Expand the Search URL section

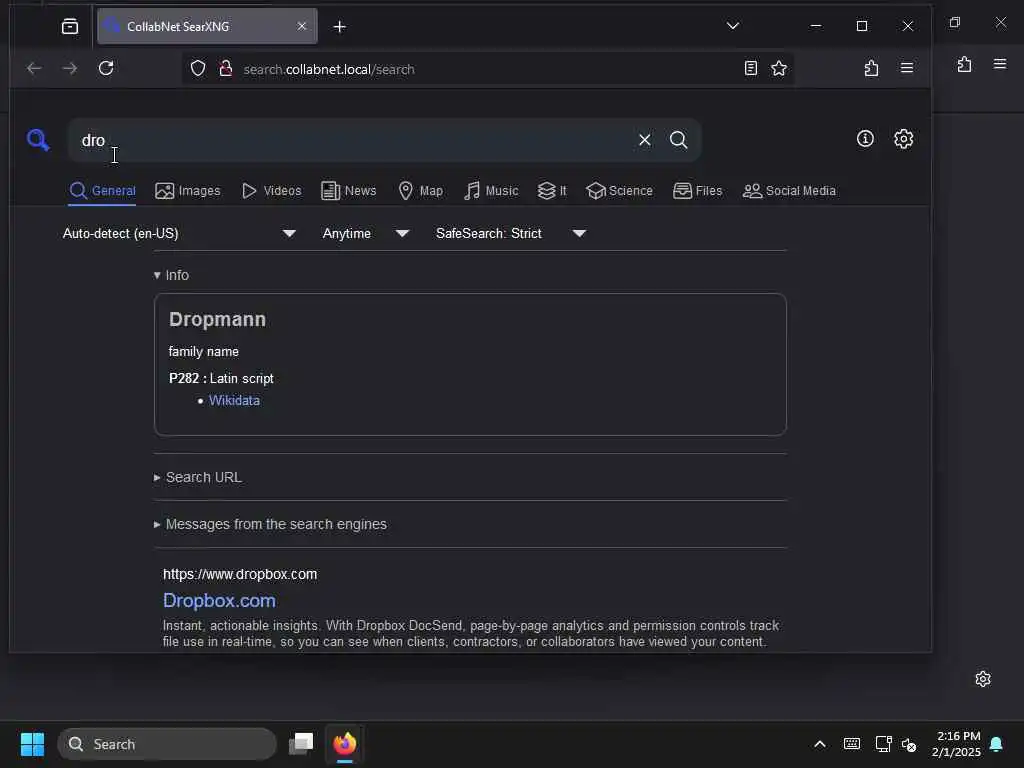tap(197, 477)
